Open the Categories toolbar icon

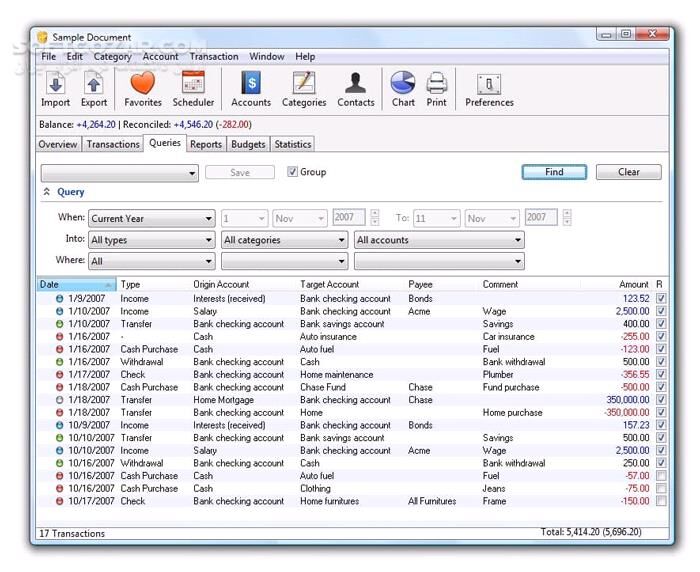(x=304, y=84)
